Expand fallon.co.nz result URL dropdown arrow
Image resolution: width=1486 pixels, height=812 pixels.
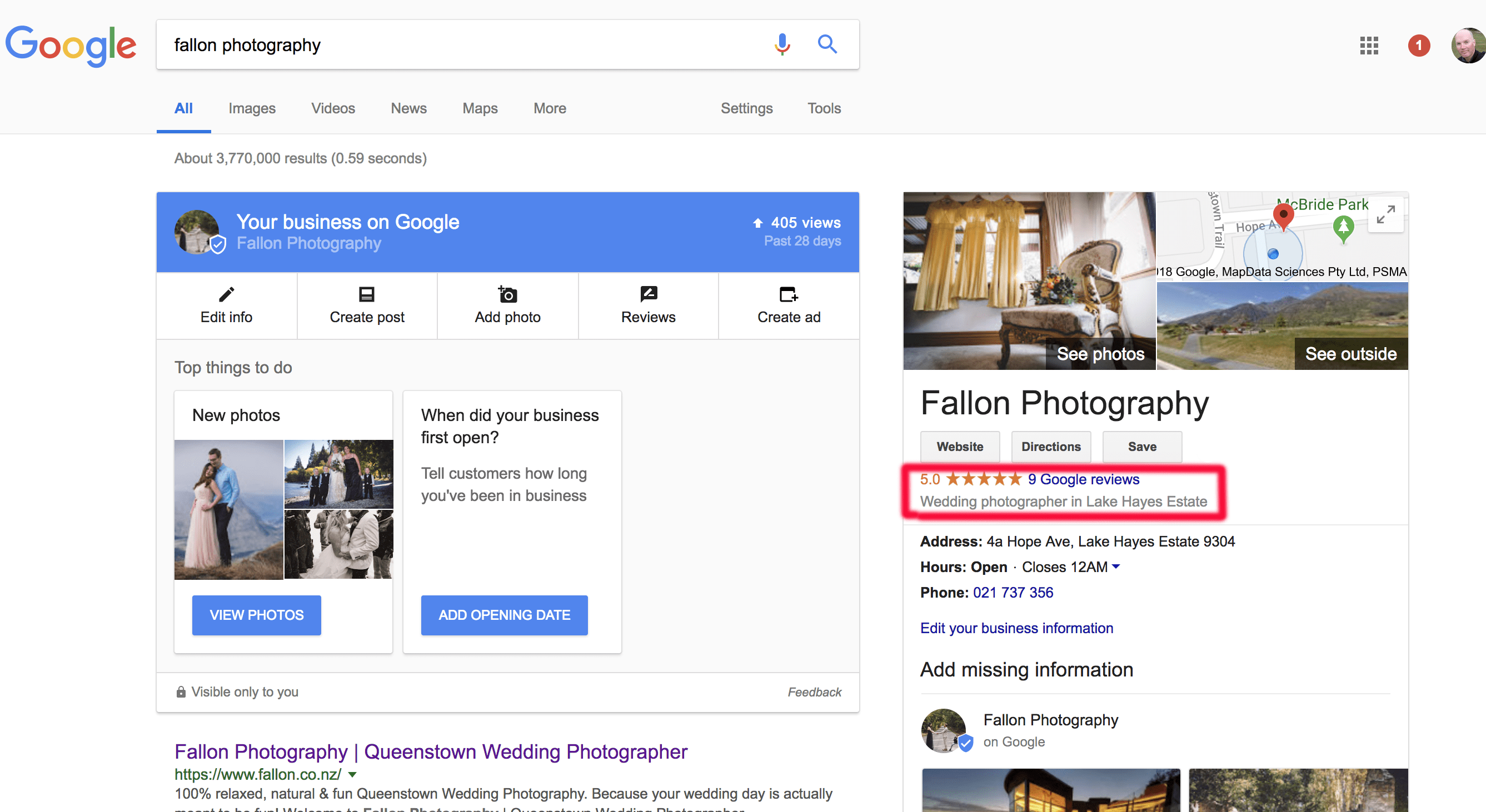point(352,775)
